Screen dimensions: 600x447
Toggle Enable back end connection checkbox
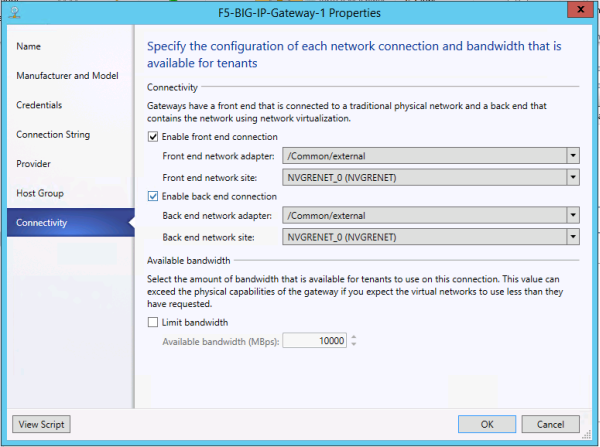click(152, 196)
